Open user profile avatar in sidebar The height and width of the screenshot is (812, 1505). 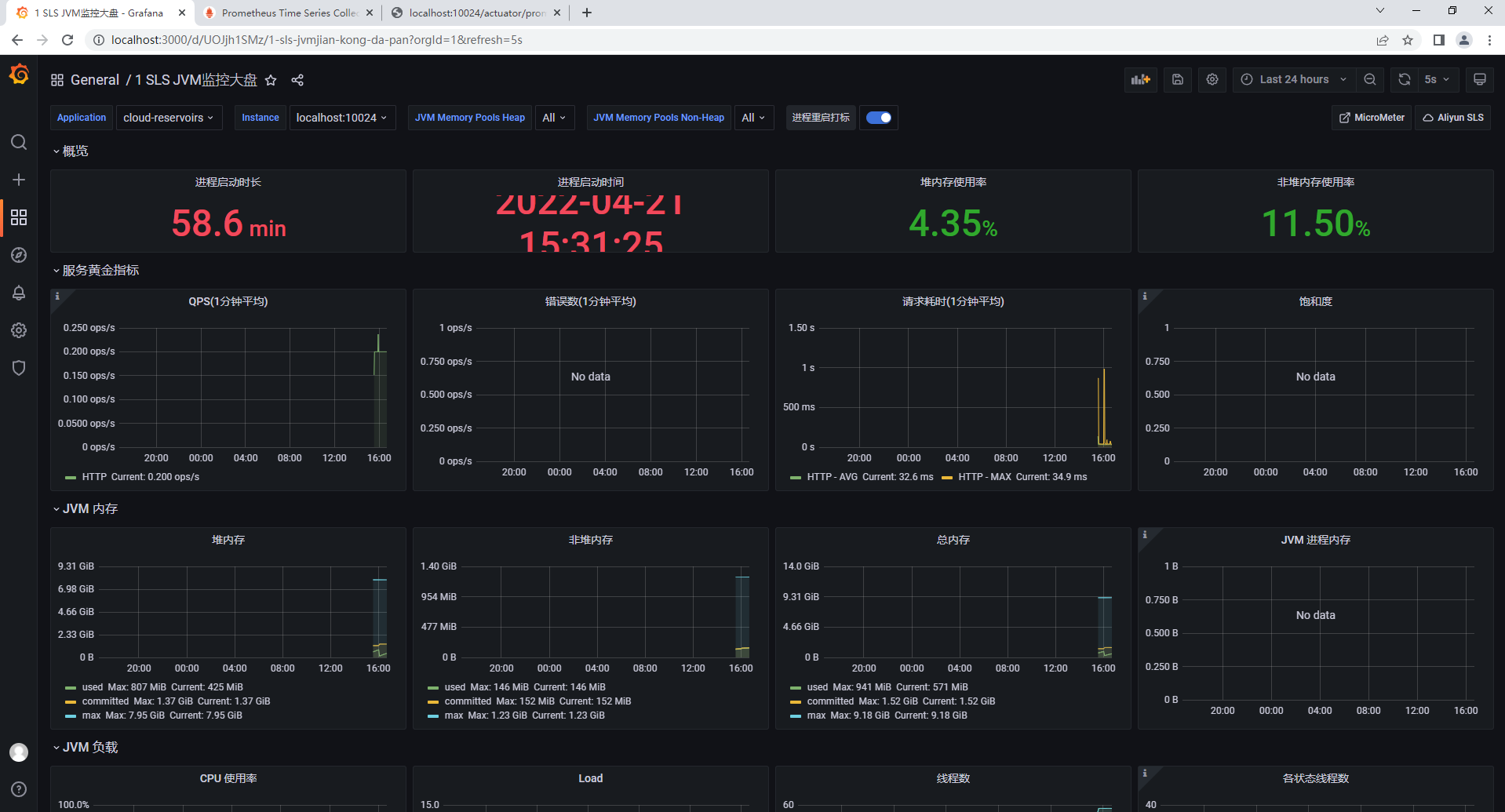[x=19, y=752]
